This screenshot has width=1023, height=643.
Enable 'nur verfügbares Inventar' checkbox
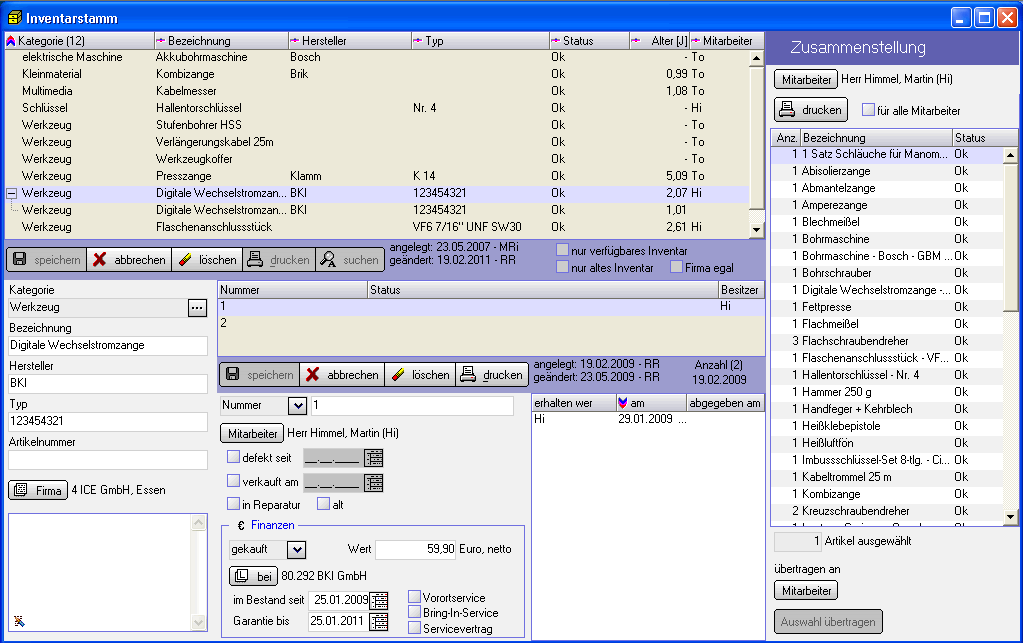[x=563, y=250]
